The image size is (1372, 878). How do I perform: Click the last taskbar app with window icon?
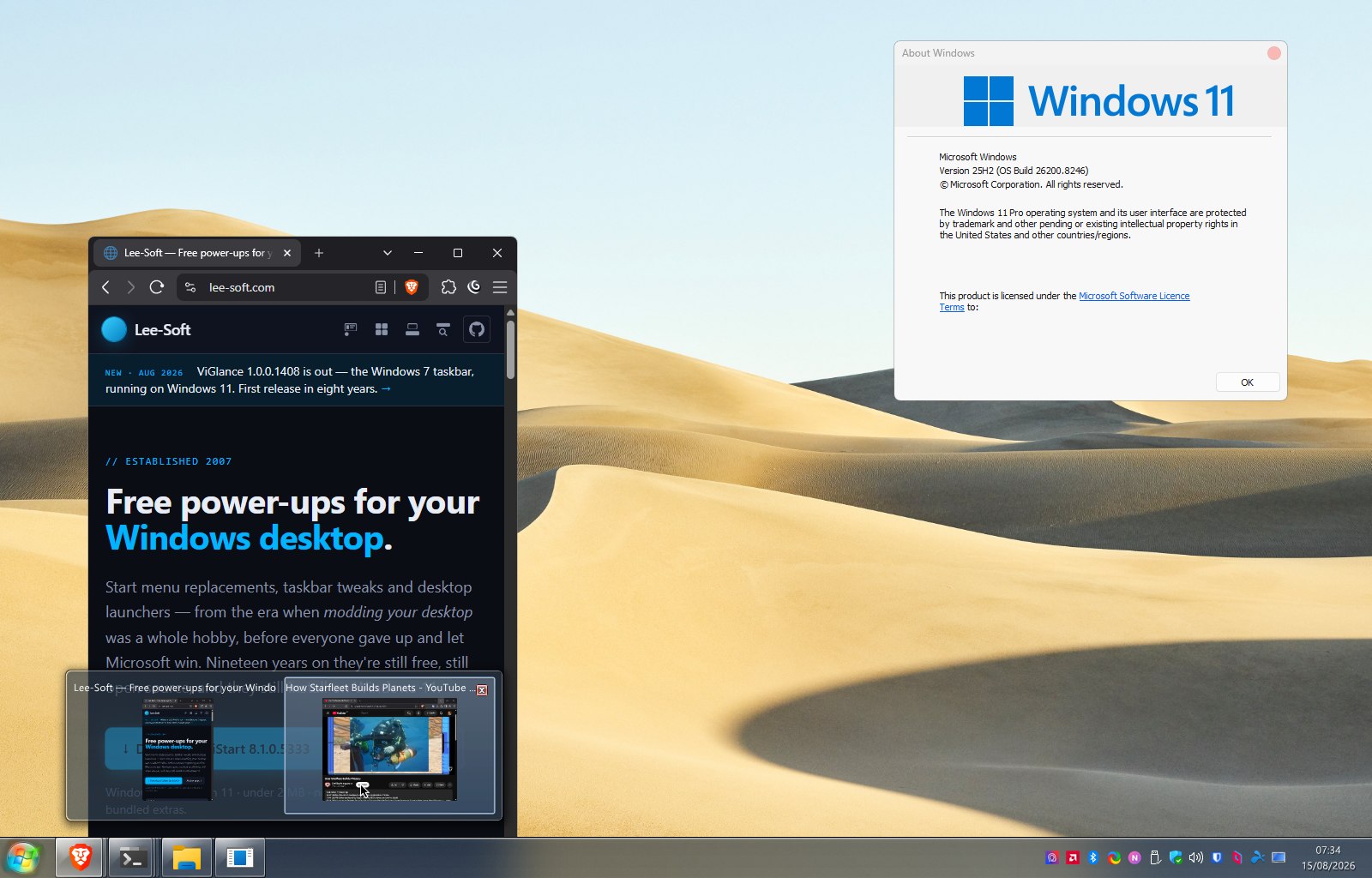[x=239, y=857]
